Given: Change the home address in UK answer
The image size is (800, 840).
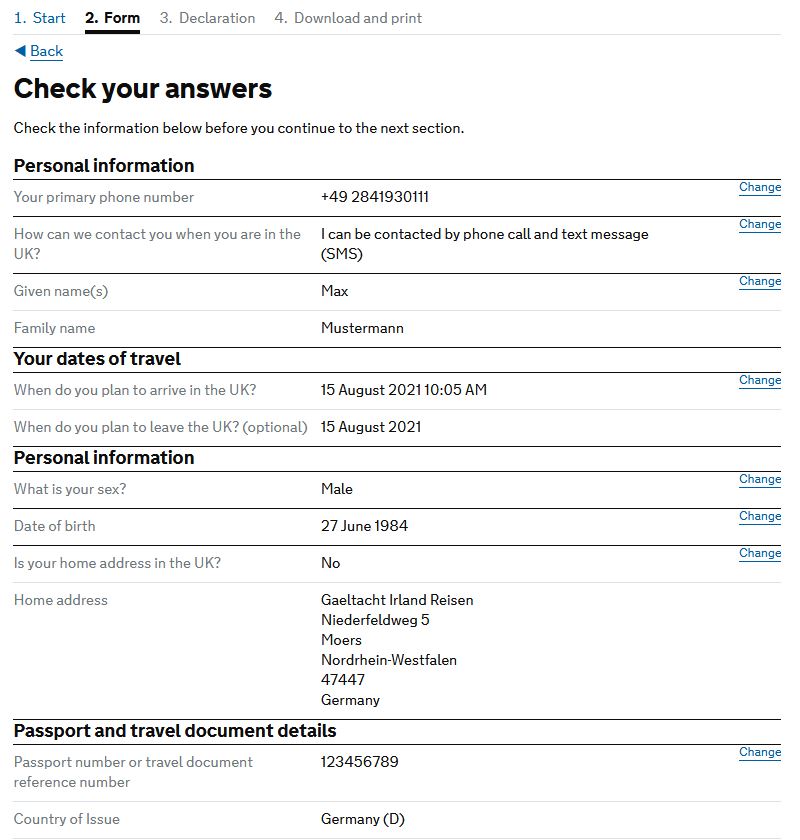Looking at the screenshot, I should 759,553.
